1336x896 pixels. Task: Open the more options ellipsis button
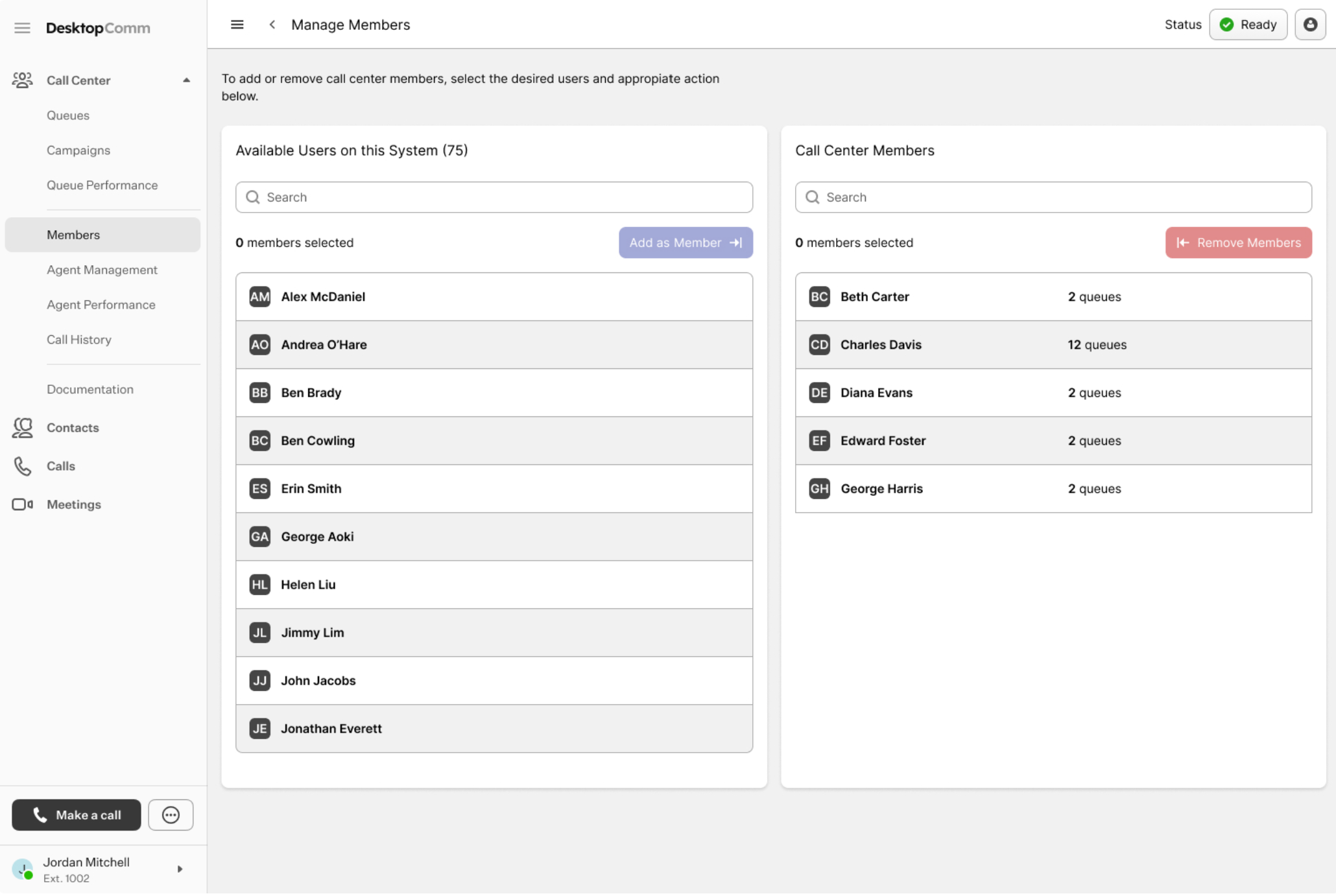[x=171, y=815]
